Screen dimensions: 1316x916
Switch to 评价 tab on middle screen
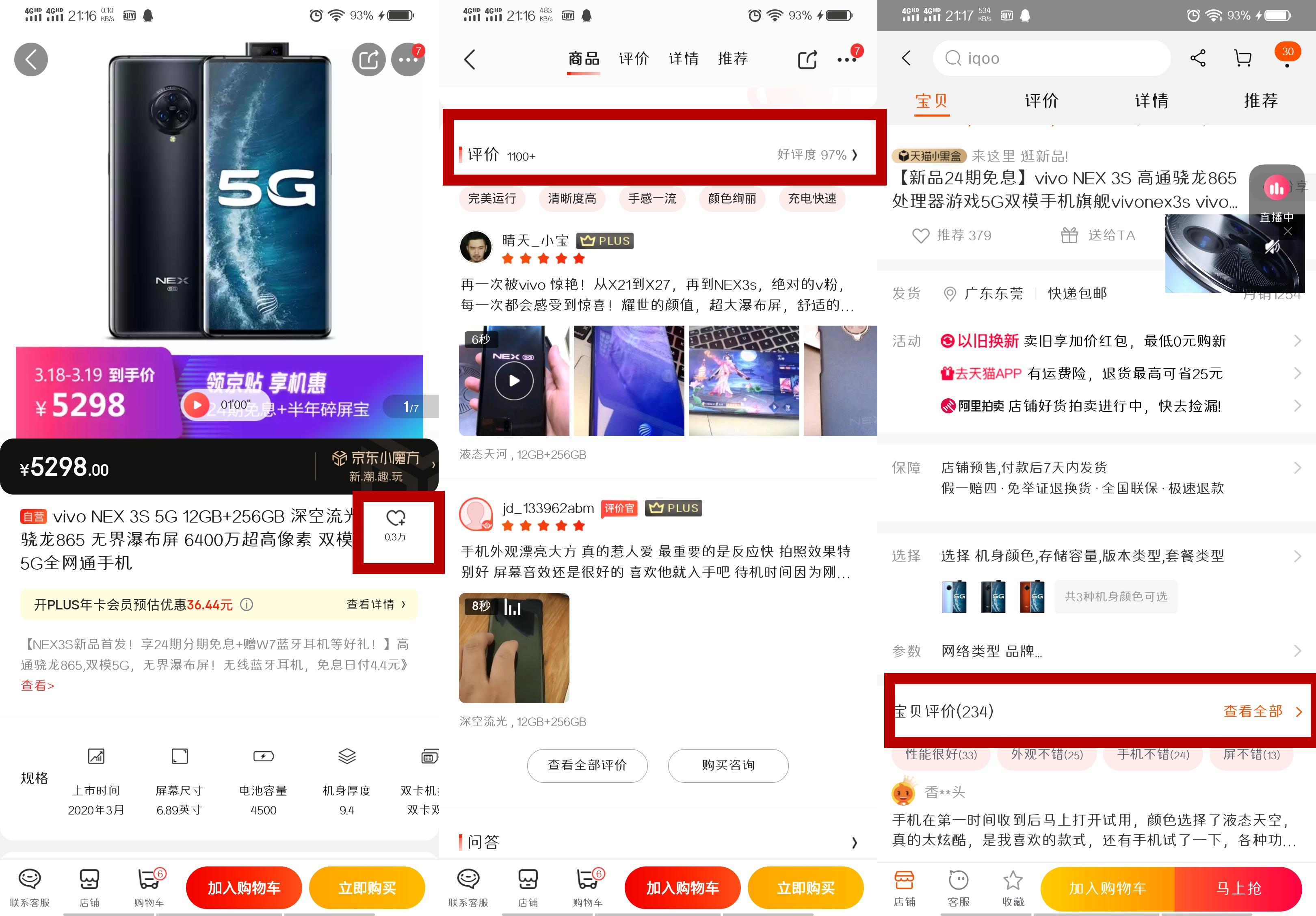coord(633,58)
